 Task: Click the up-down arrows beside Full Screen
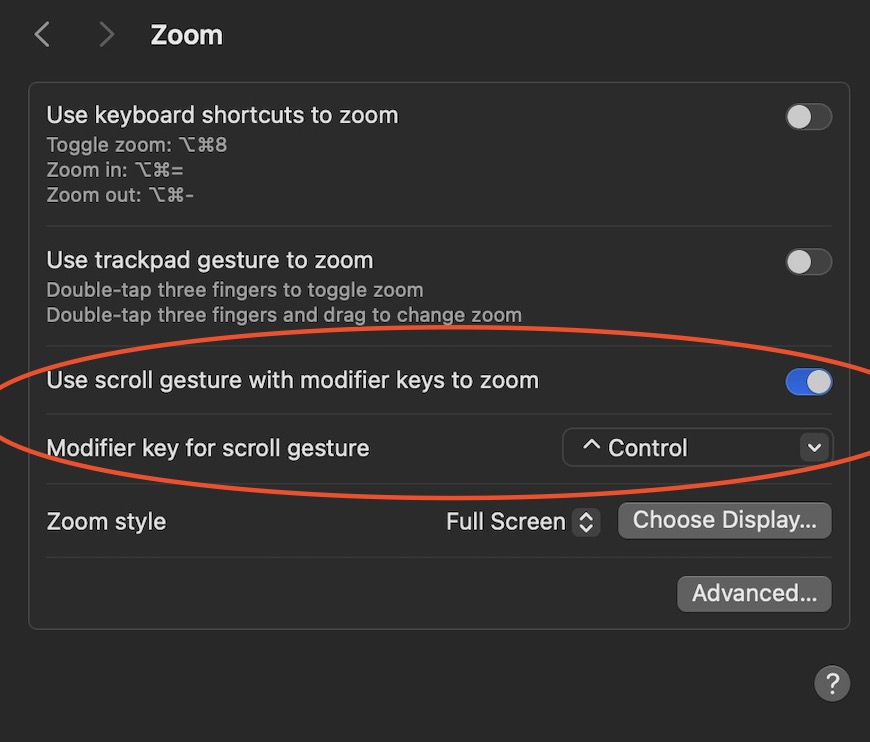pyautogui.click(x=586, y=522)
